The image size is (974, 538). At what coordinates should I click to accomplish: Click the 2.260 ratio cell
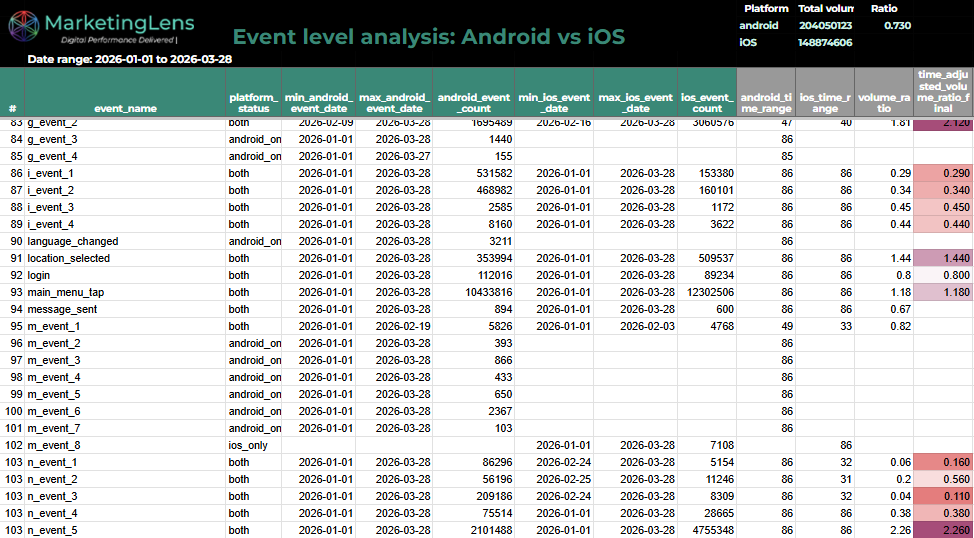tap(943, 530)
